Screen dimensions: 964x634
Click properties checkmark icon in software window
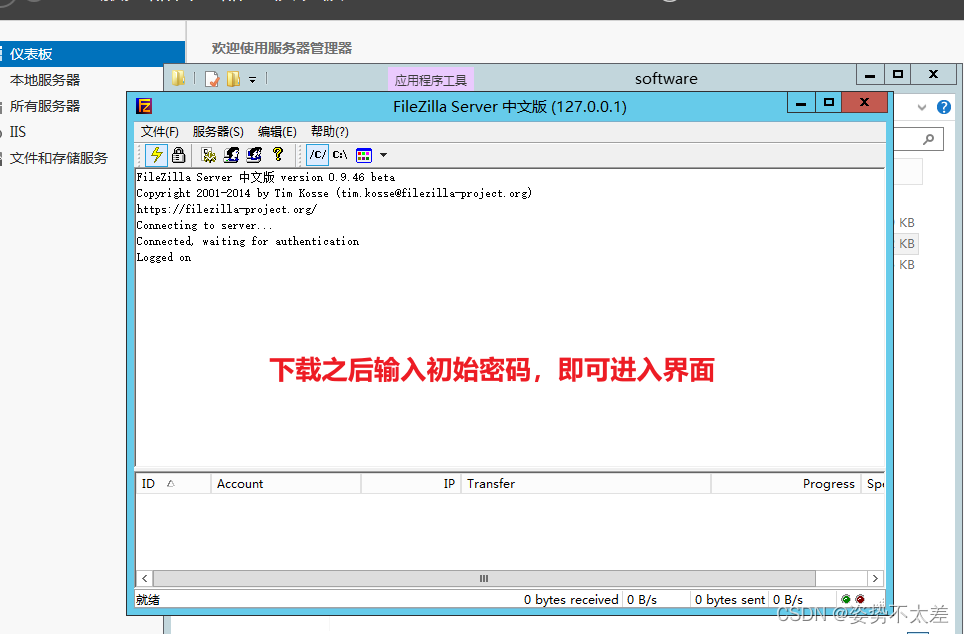point(212,79)
